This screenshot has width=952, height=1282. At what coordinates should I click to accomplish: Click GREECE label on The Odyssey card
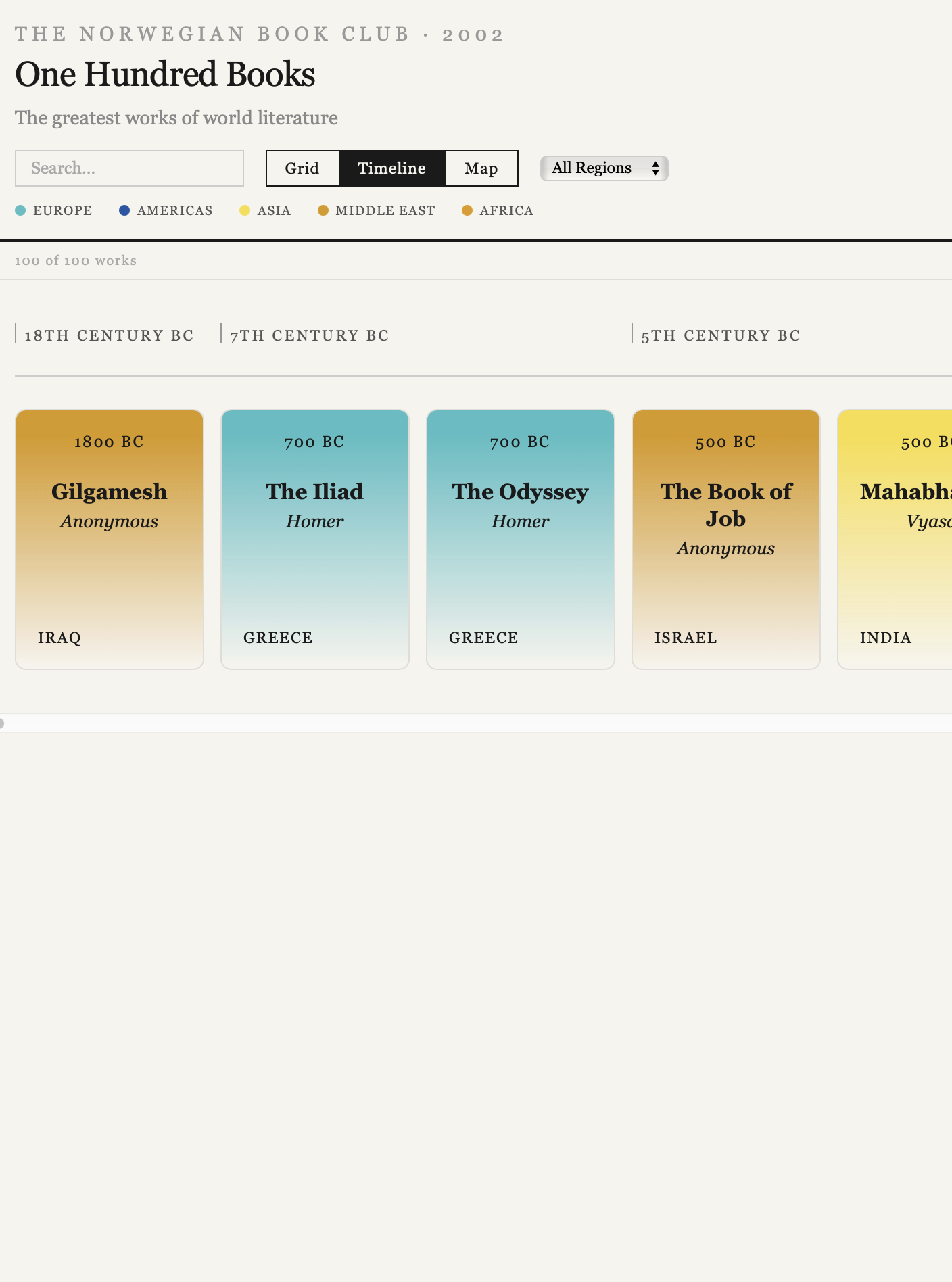click(x=483, y=638)
